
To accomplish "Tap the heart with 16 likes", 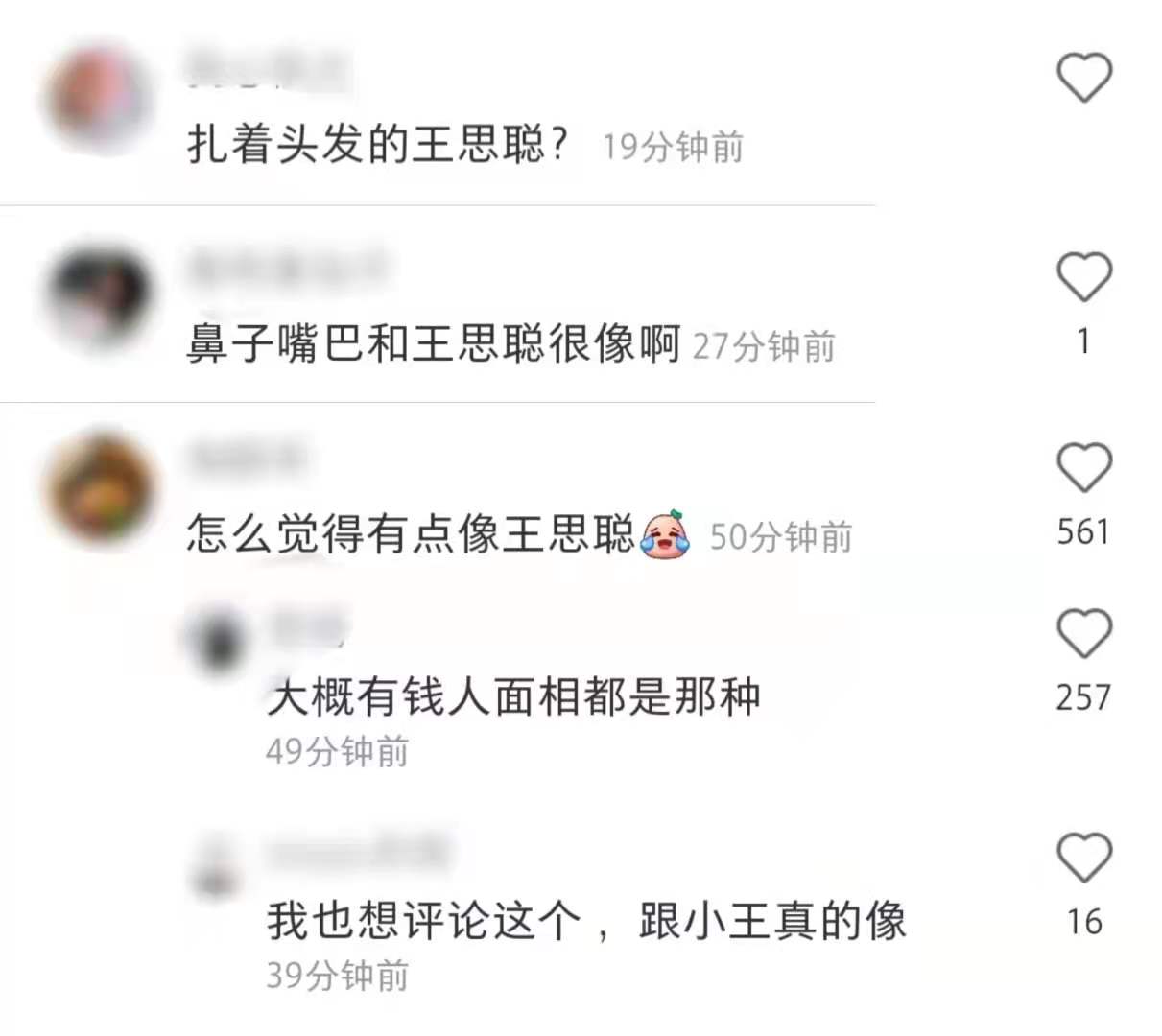I will point(1084,857).
